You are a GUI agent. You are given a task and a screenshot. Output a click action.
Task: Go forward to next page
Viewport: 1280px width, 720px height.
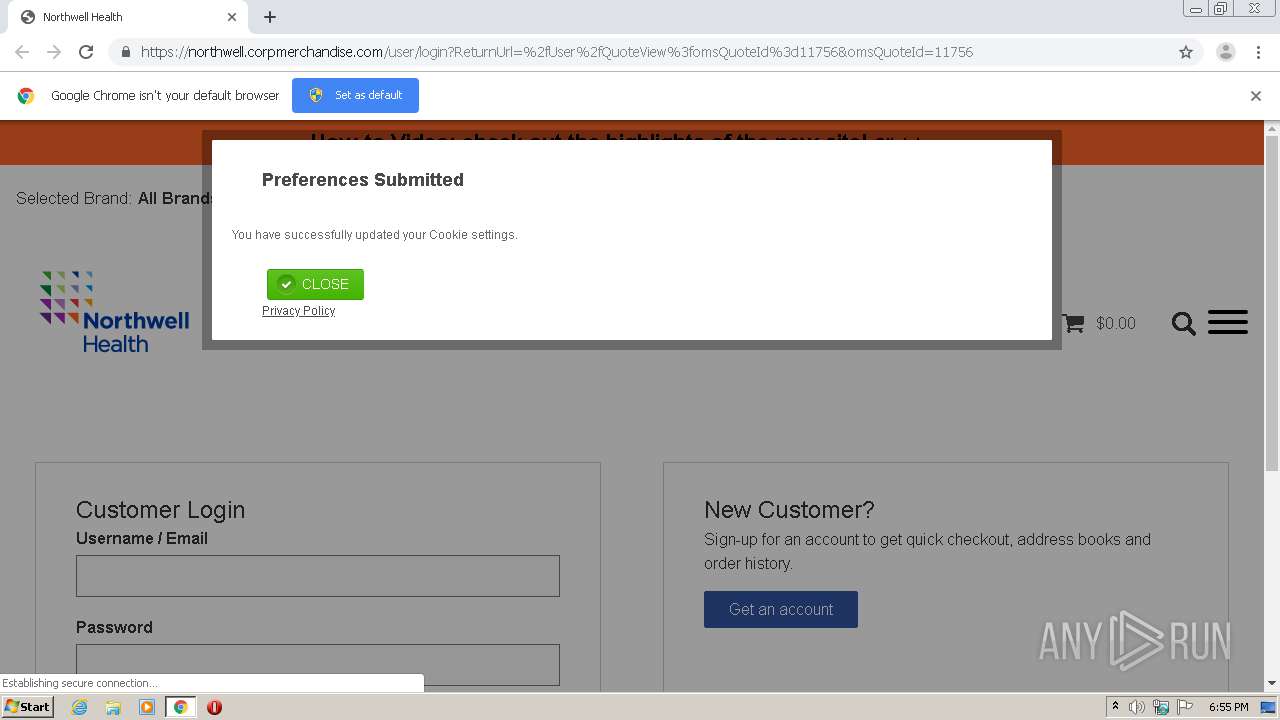[54, 52]
